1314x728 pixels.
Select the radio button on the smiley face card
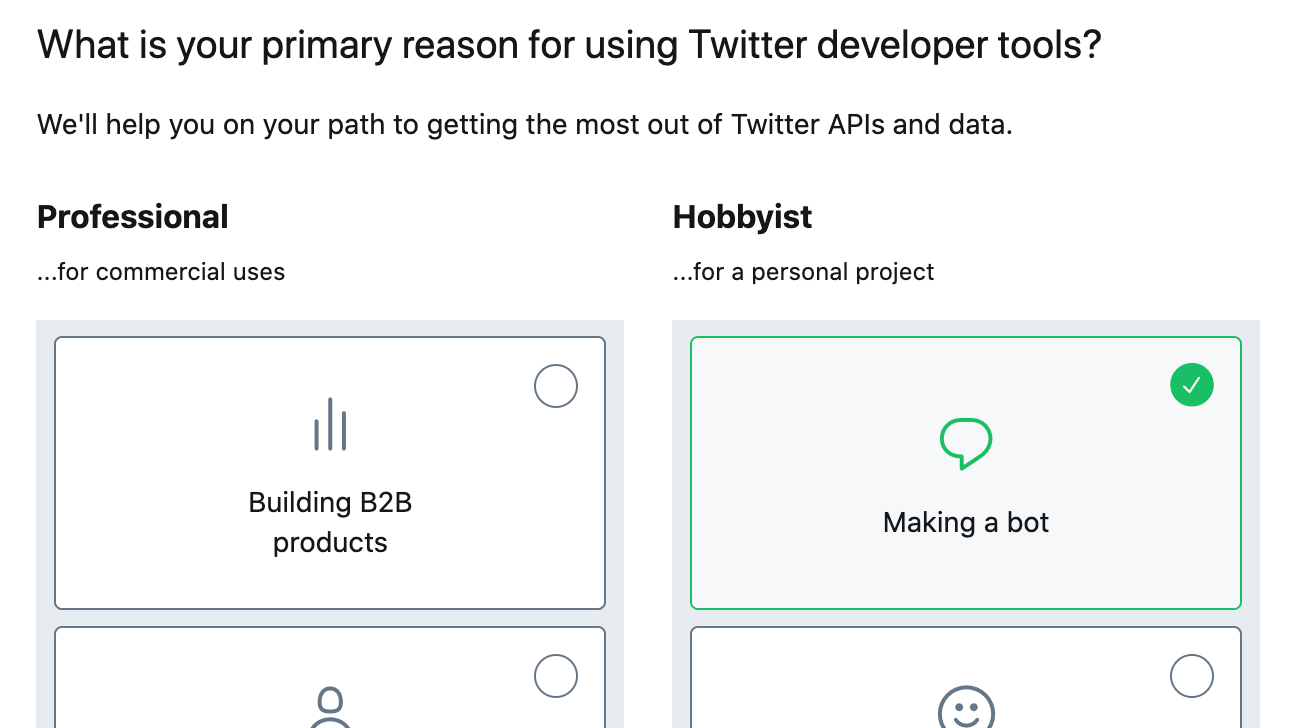pyautogui.click(x=1192, y=676)
